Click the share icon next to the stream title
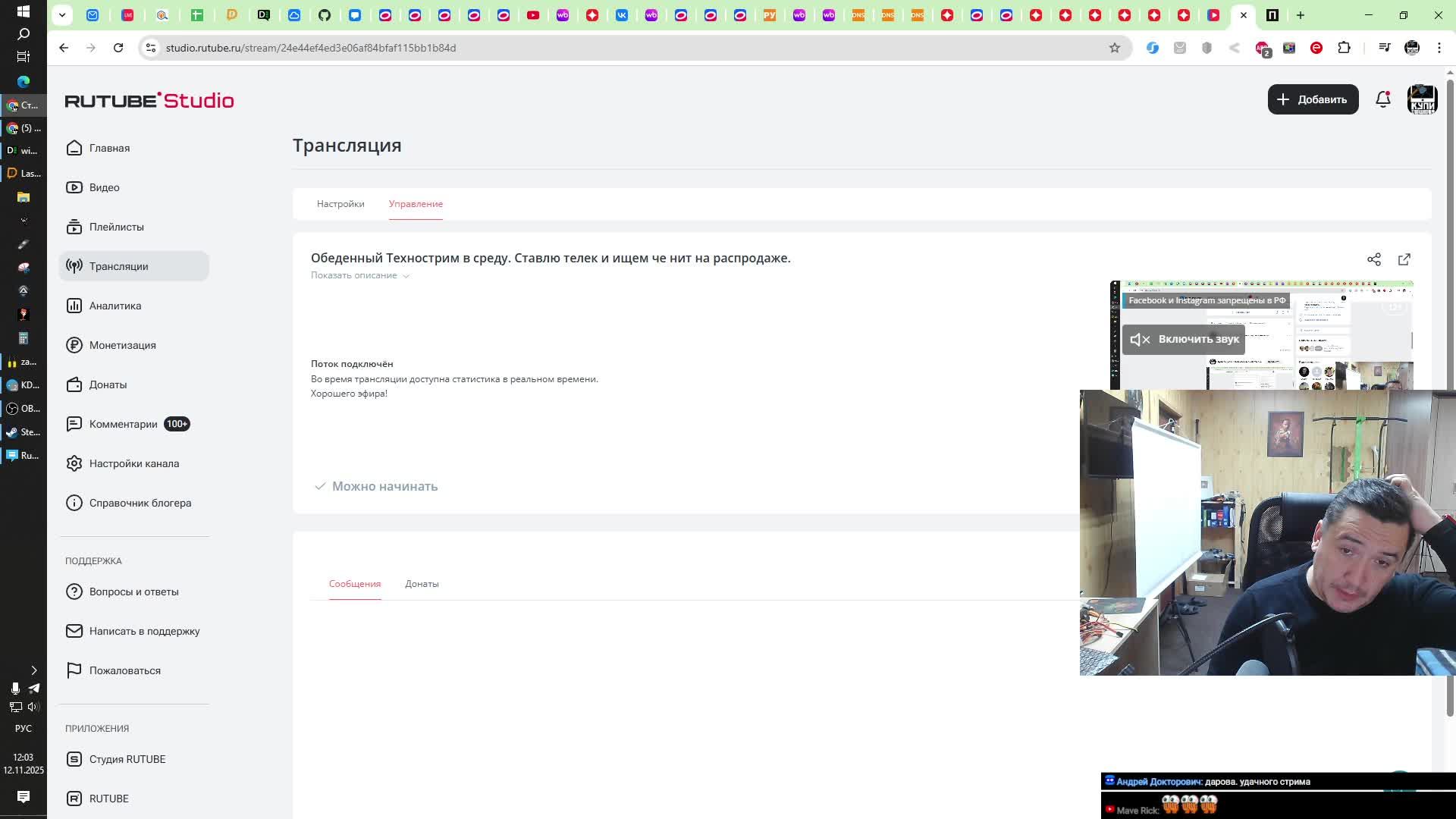This screenshot has width=1456, height=819. (x=1373, y=259)
